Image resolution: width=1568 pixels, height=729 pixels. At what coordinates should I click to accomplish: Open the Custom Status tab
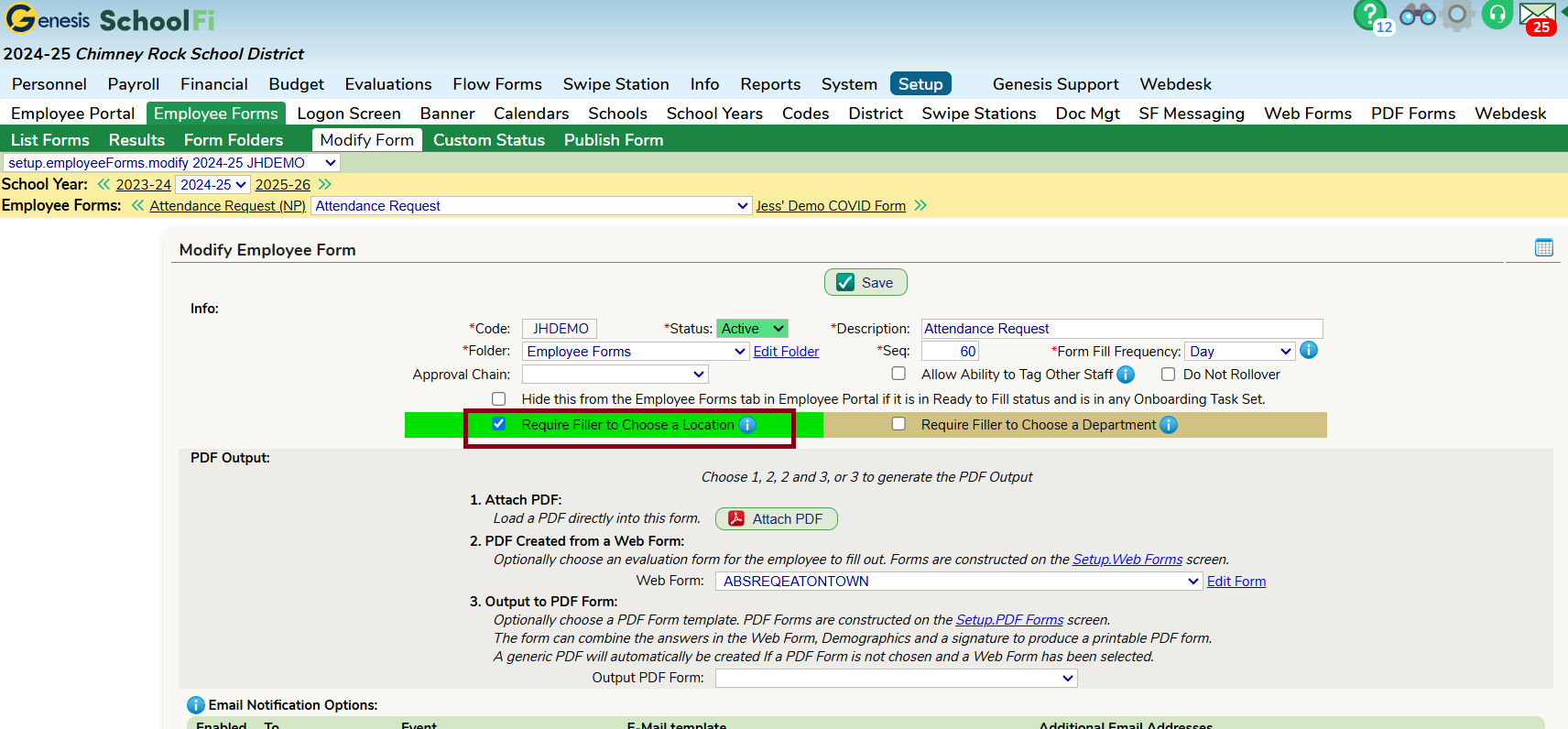click(489, 140)
